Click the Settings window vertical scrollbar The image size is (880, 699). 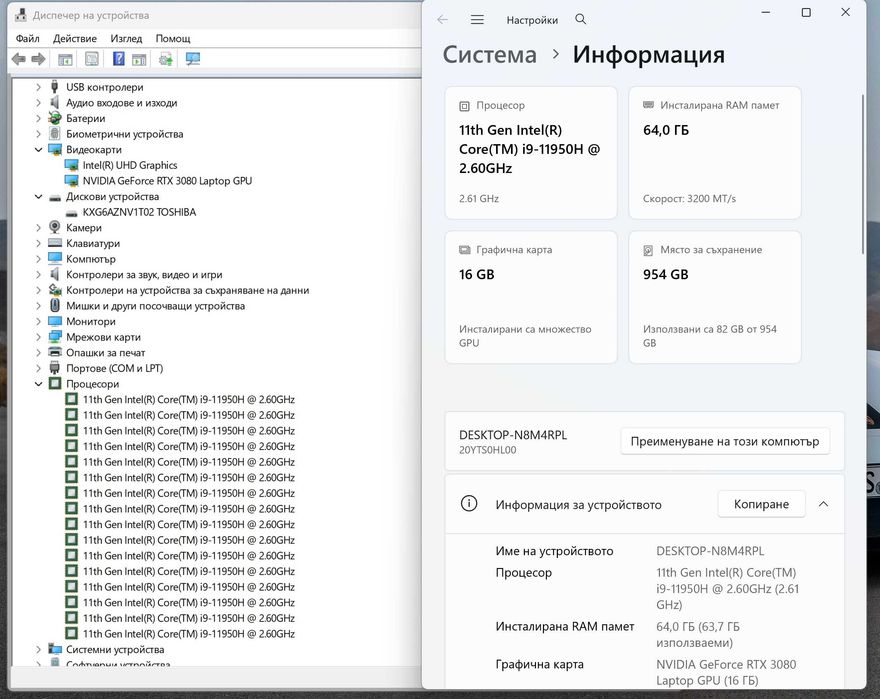point(863,174)
